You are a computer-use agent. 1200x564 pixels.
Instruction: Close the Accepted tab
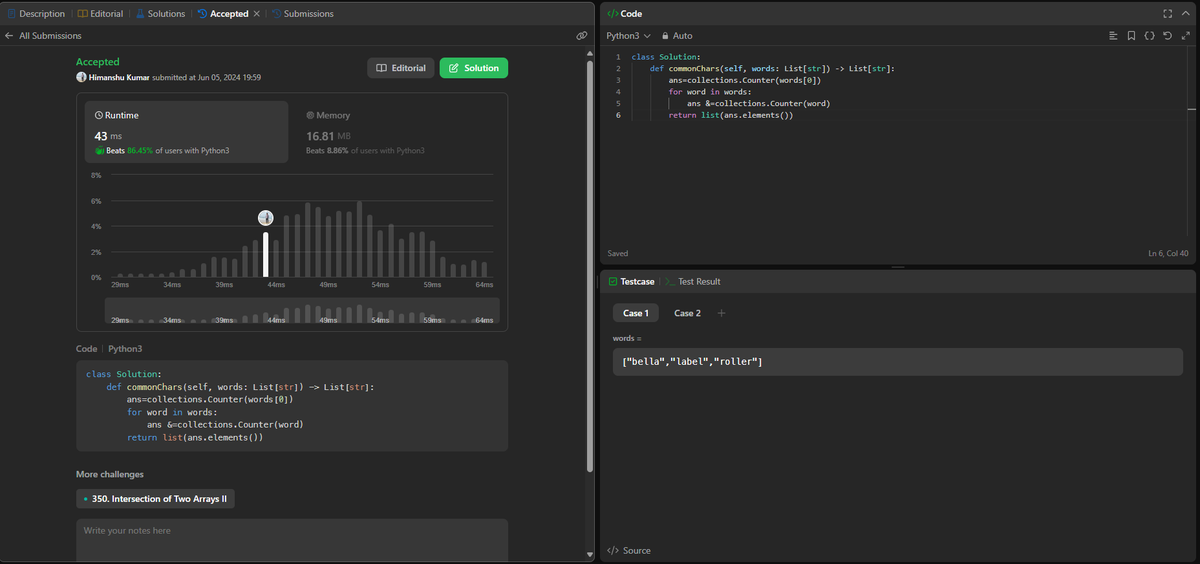[x=257, y=14]
